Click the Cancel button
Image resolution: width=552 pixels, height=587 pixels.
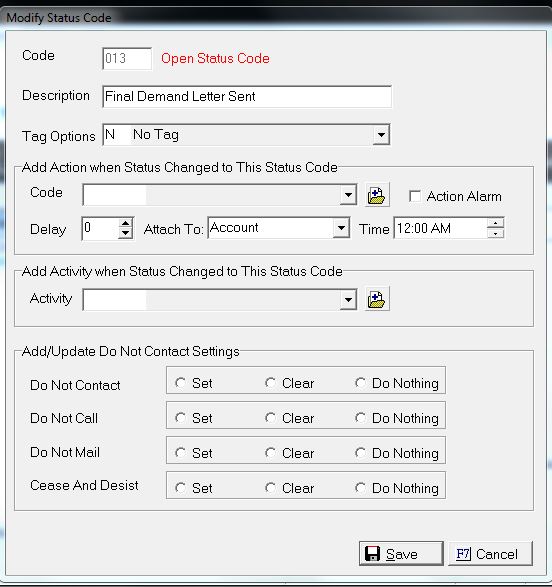pos(490,553)
